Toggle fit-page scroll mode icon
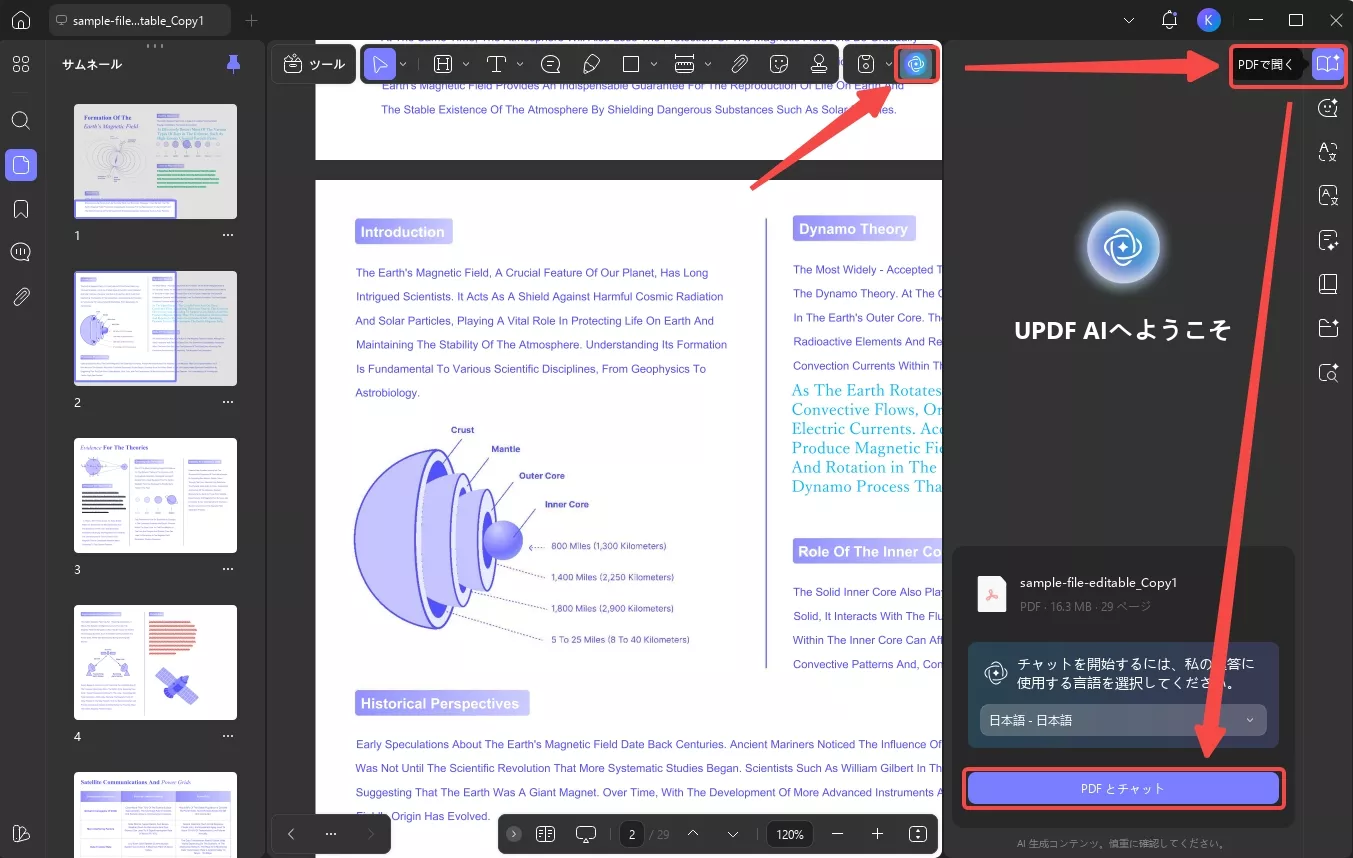This screenshot has height=858, width=1353. (x=918, y=834)
